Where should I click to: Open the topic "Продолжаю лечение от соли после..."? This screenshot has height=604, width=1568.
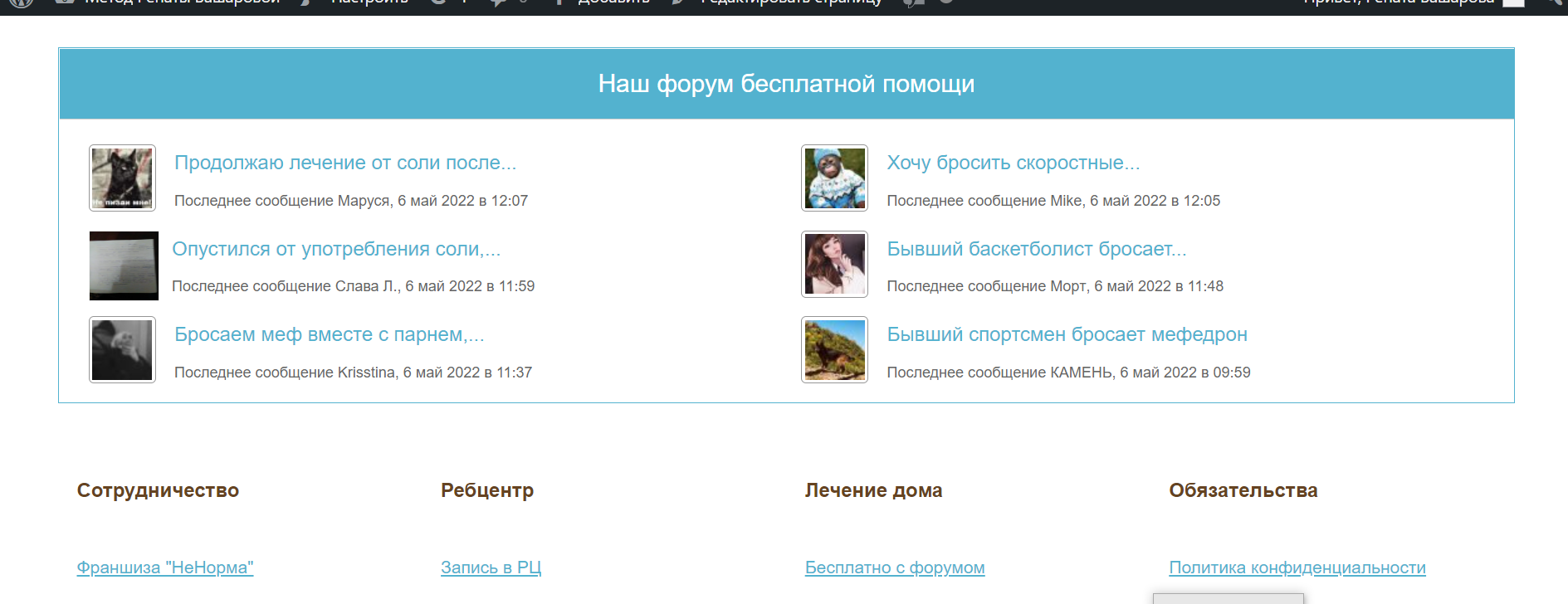point(345,163)
